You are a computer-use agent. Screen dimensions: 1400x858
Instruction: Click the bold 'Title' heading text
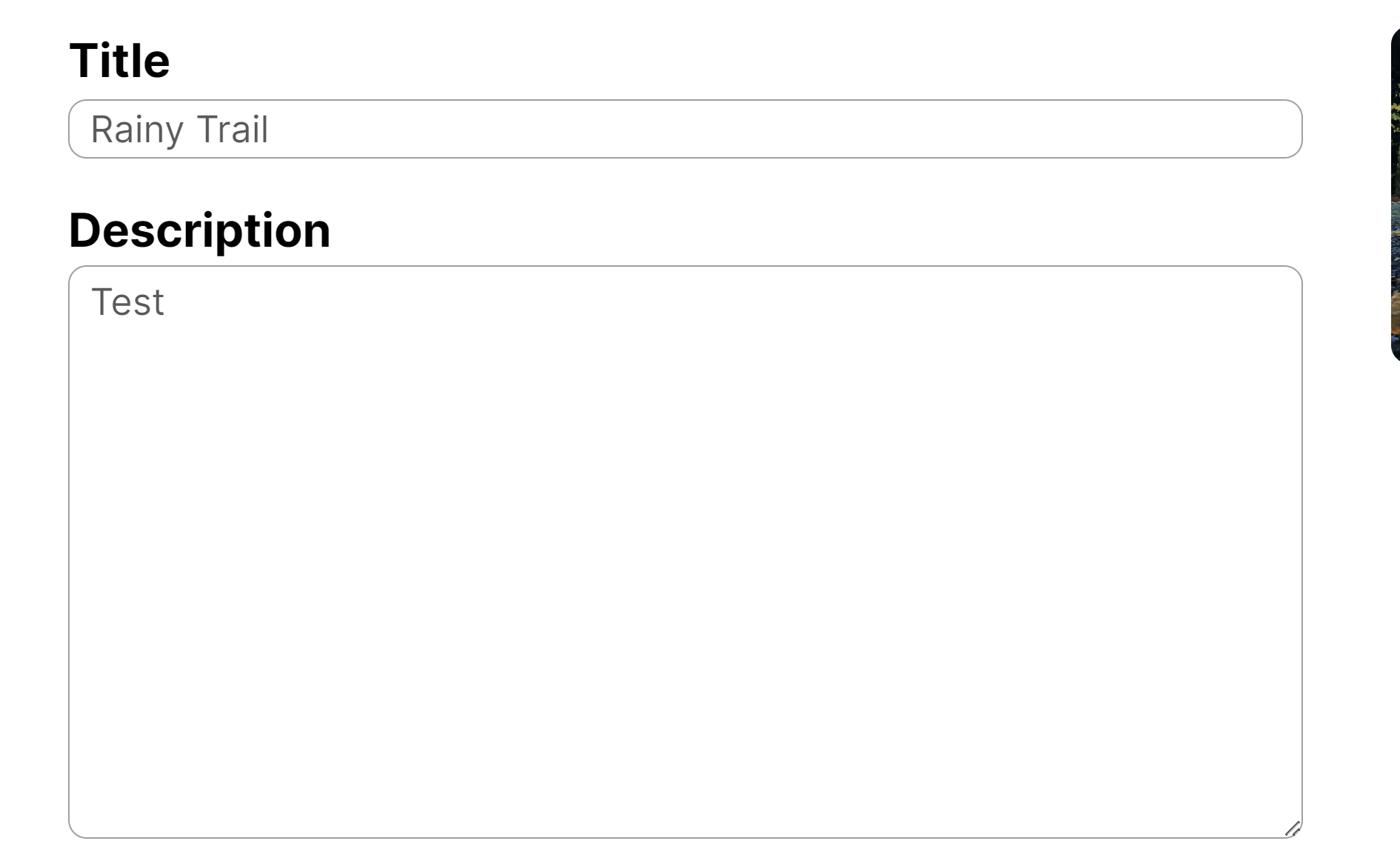(119, 60)
